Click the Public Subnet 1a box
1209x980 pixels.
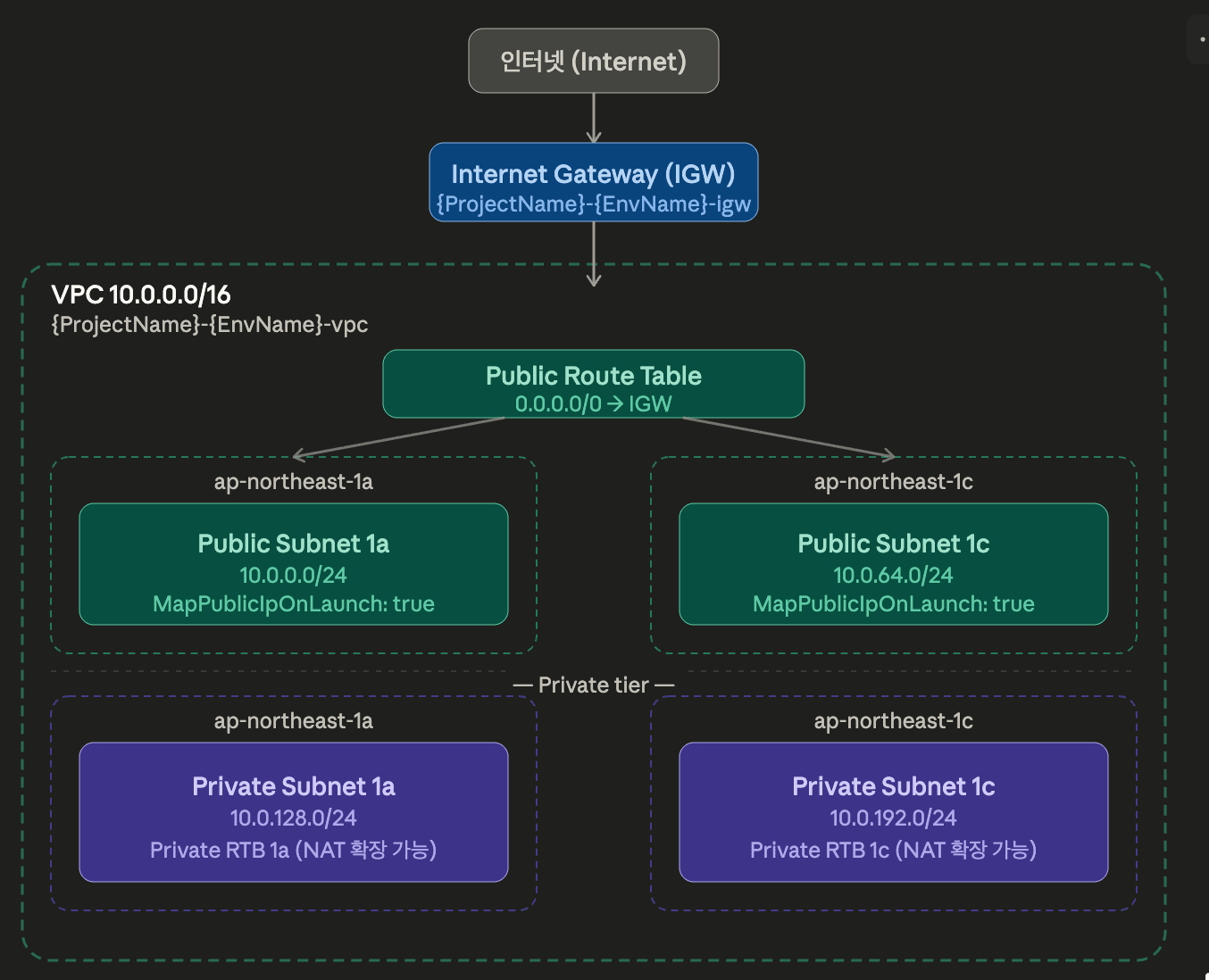(293, 544)
